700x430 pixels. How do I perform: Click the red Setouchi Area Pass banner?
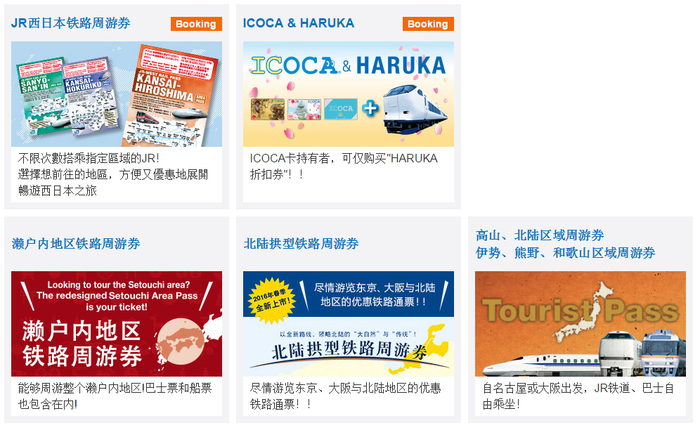tap(117, 324)
